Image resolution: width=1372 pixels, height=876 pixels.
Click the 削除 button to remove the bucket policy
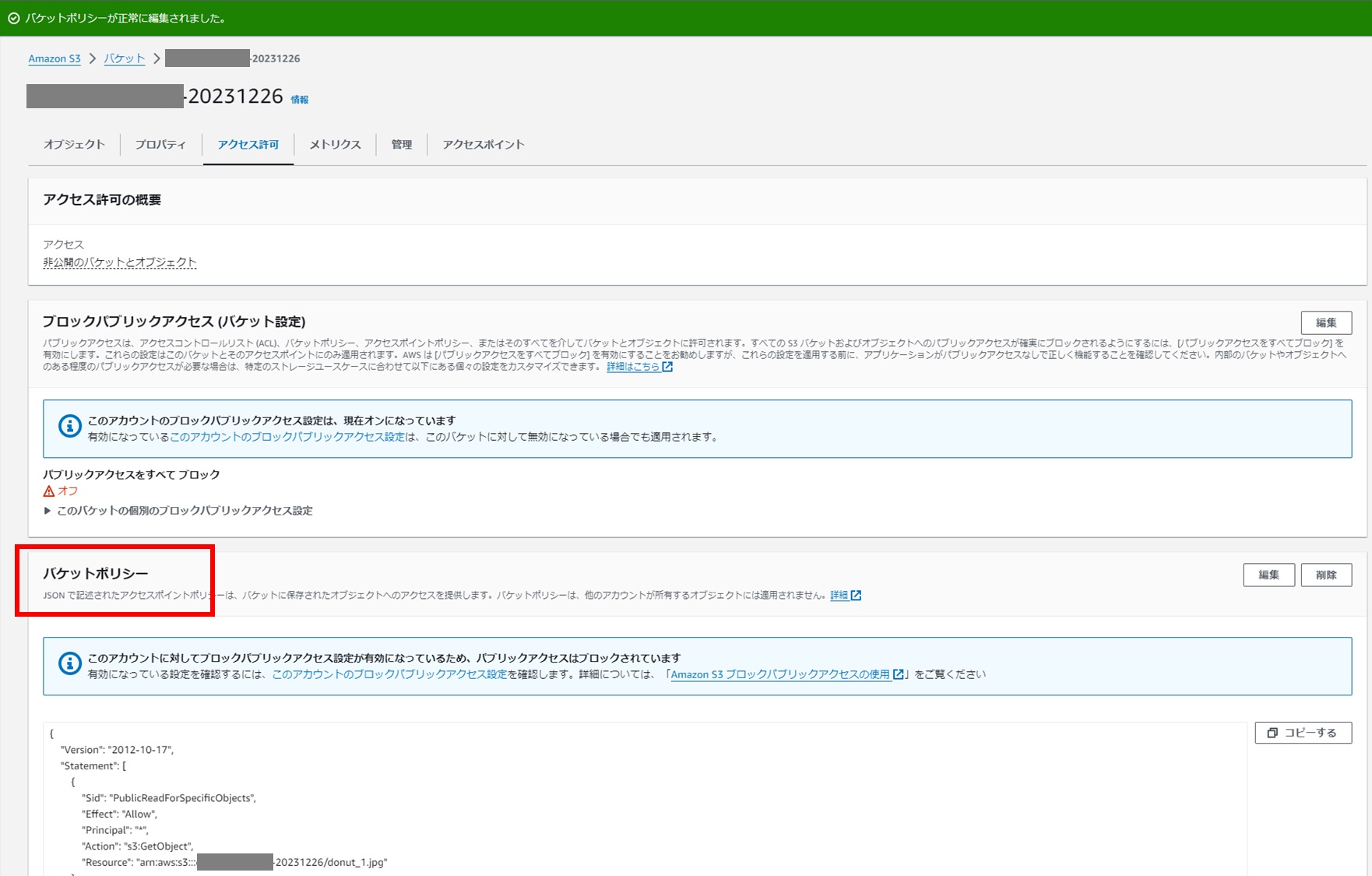pos(1327,575)
